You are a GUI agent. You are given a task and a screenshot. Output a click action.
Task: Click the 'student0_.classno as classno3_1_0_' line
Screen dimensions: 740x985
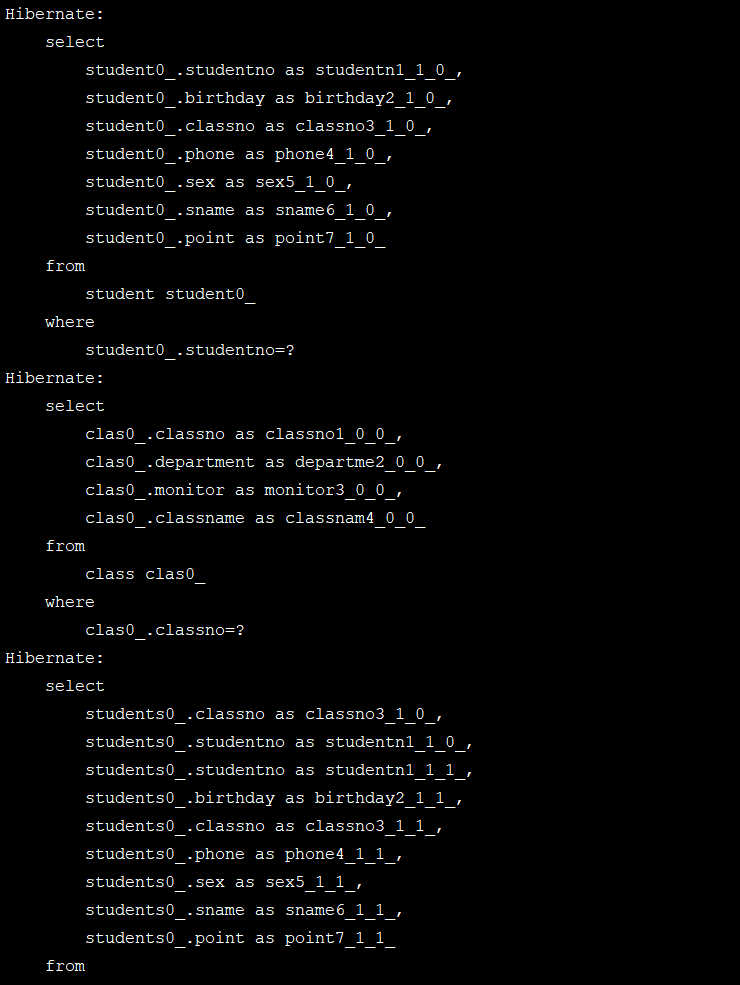click(x=259, y=126)
